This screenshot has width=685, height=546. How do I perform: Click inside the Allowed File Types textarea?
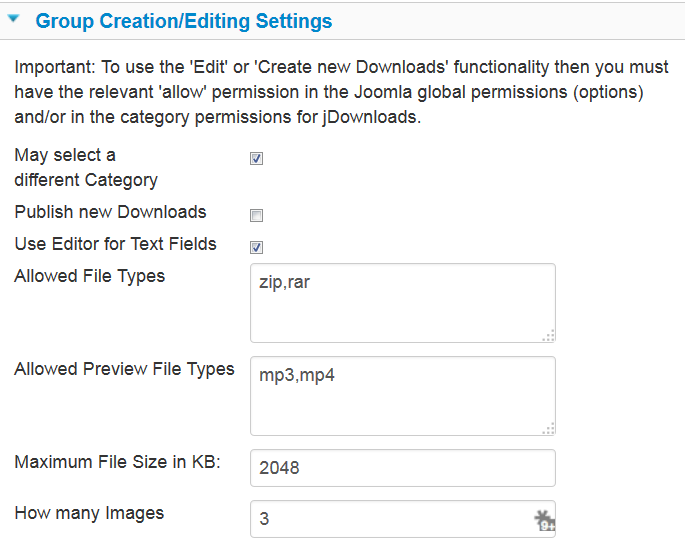pyautogui.click(x=403, y=303)
